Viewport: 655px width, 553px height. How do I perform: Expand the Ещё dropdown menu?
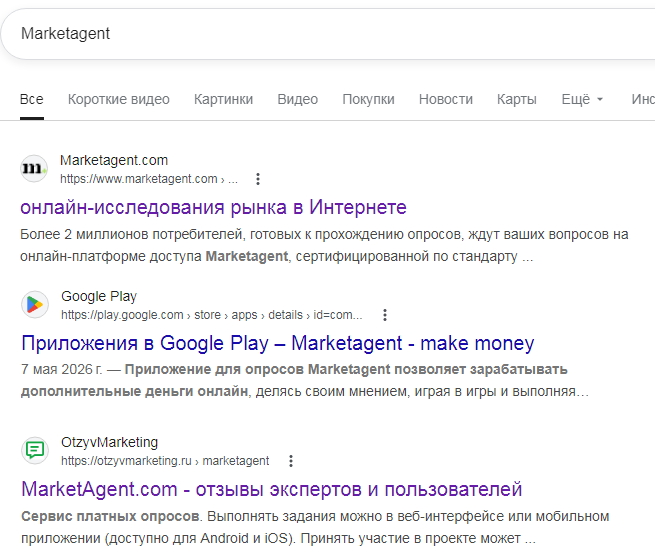coord(582,99)
